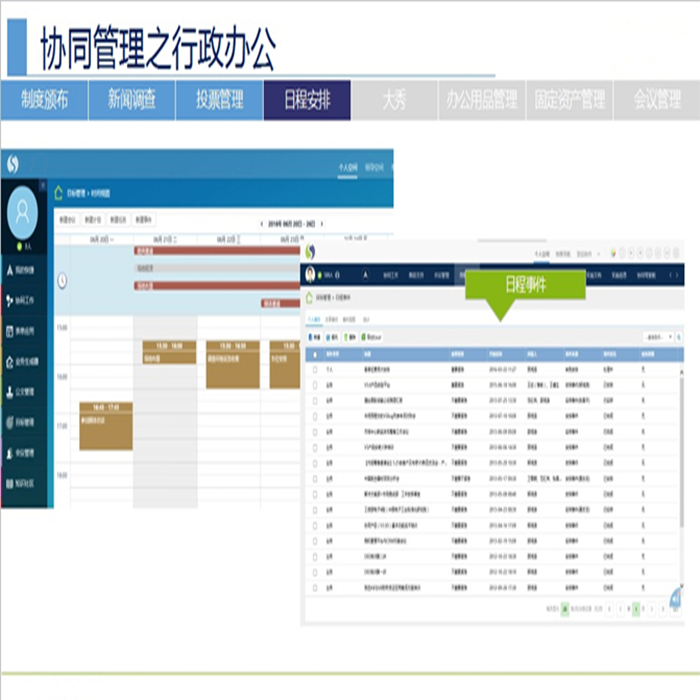Click the clock icon beside all-day events
Image resolution: width=700 pixels, height=700 pixels.
coord(62,281)
